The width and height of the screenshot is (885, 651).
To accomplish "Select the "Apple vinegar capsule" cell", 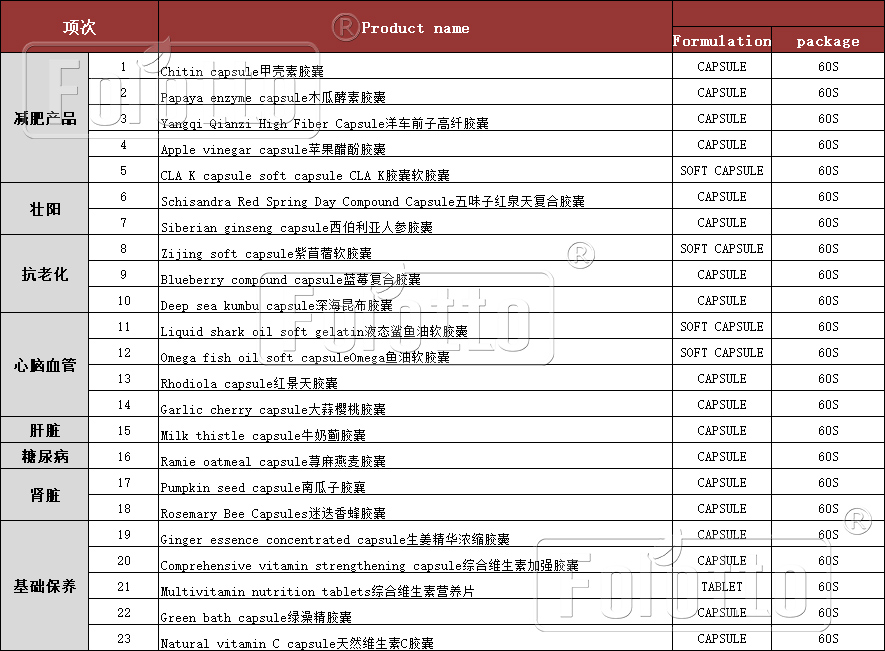I will coord(415,144).
